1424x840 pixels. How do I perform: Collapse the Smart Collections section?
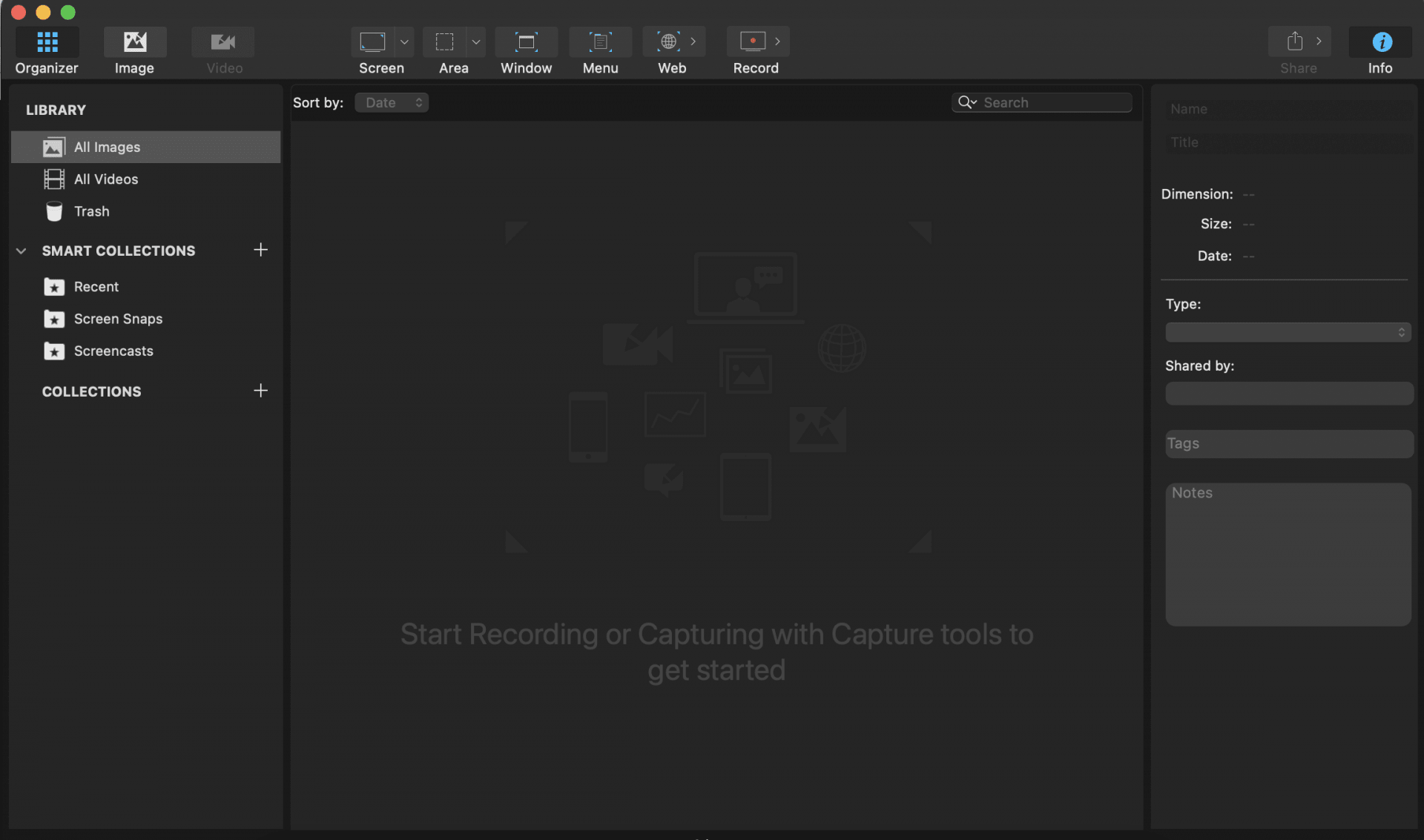point(22,251)
